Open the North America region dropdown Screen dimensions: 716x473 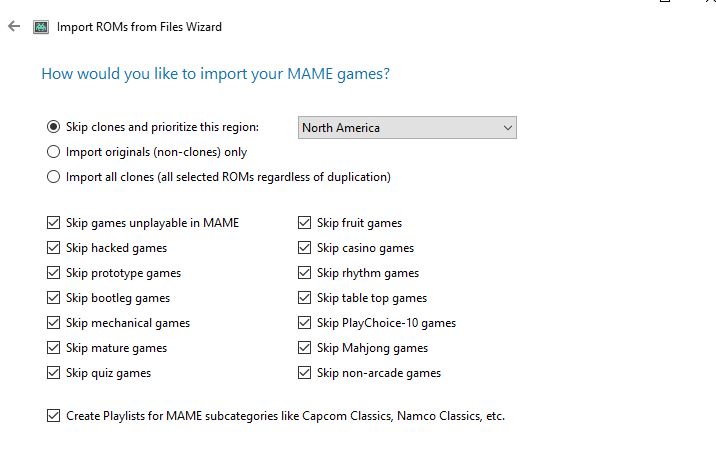tap(407, 128)
